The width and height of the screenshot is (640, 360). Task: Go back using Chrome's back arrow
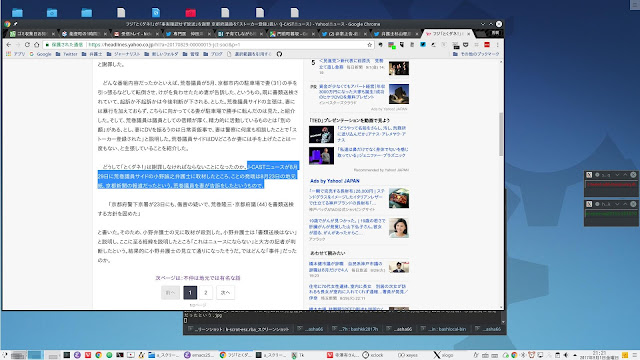tap(9, 44)
